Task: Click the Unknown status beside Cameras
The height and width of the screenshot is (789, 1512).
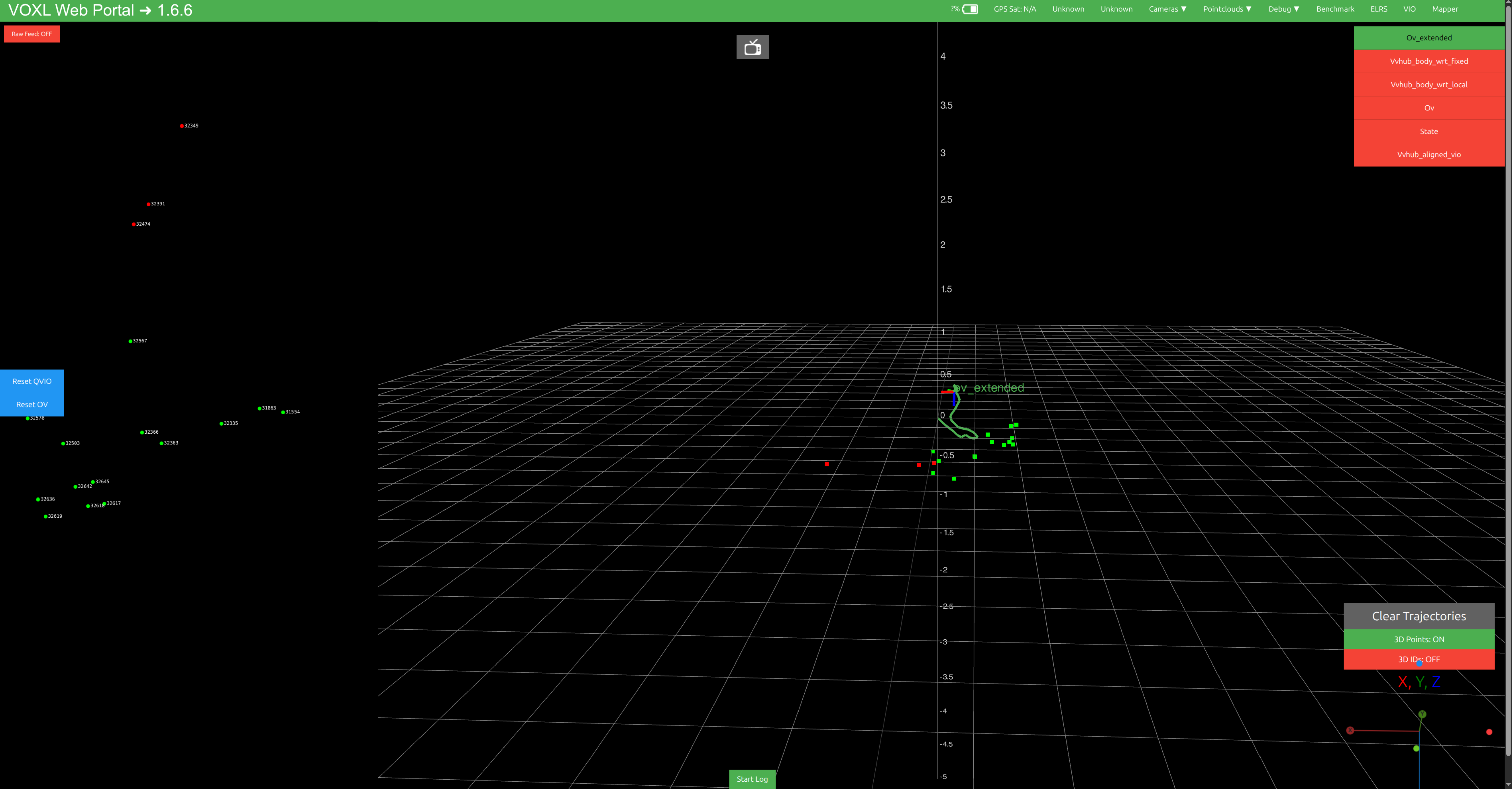Action: pyautogui.click(x=1116, y=9)
